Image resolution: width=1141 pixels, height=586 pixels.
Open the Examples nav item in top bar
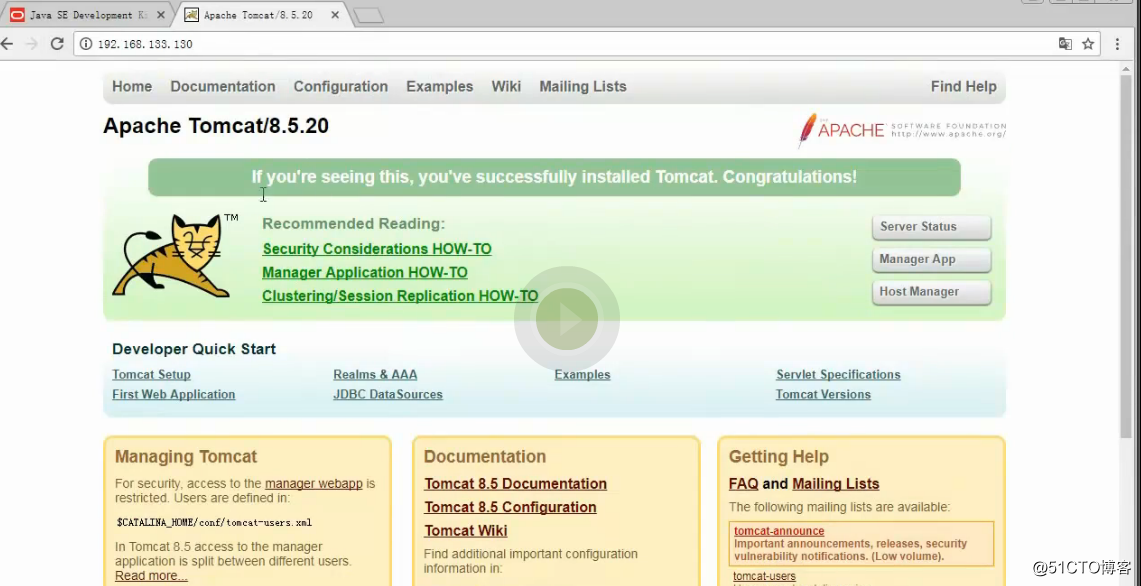coord(440,87)
